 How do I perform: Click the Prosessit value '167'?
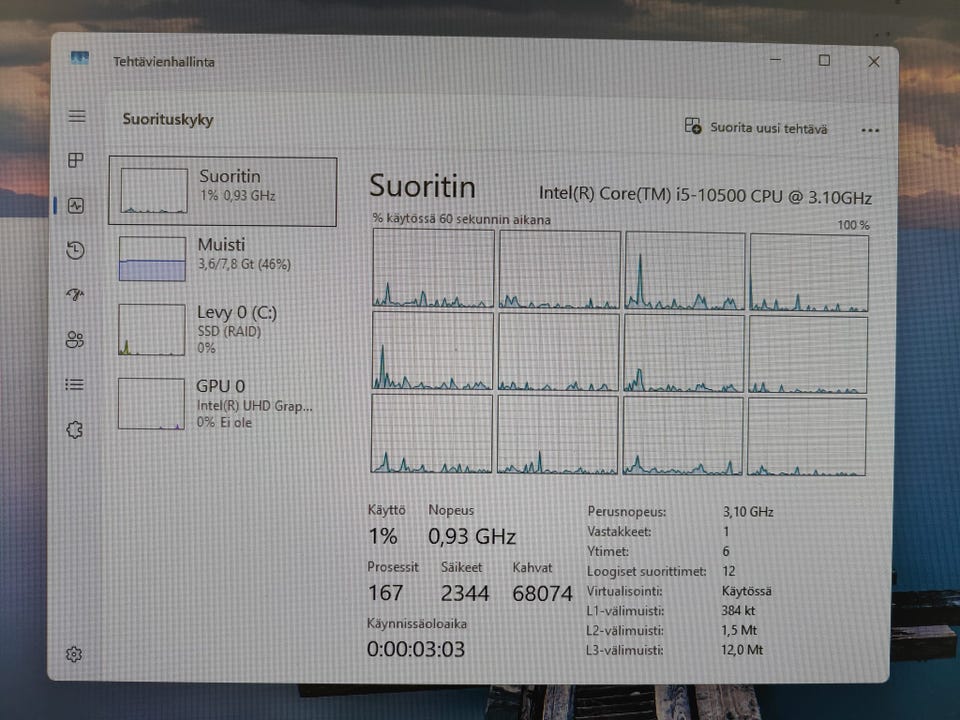pos(385,593)
